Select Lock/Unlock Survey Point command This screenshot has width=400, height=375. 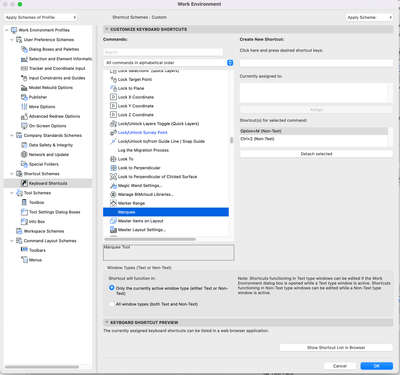(143, 132)
